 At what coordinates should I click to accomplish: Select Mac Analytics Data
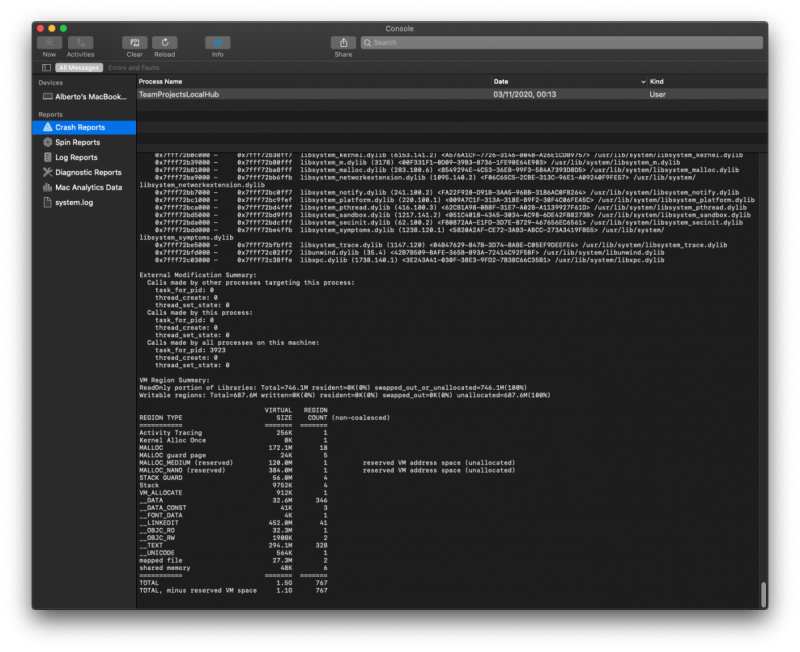pyautogui.click(x=88, y=187)
